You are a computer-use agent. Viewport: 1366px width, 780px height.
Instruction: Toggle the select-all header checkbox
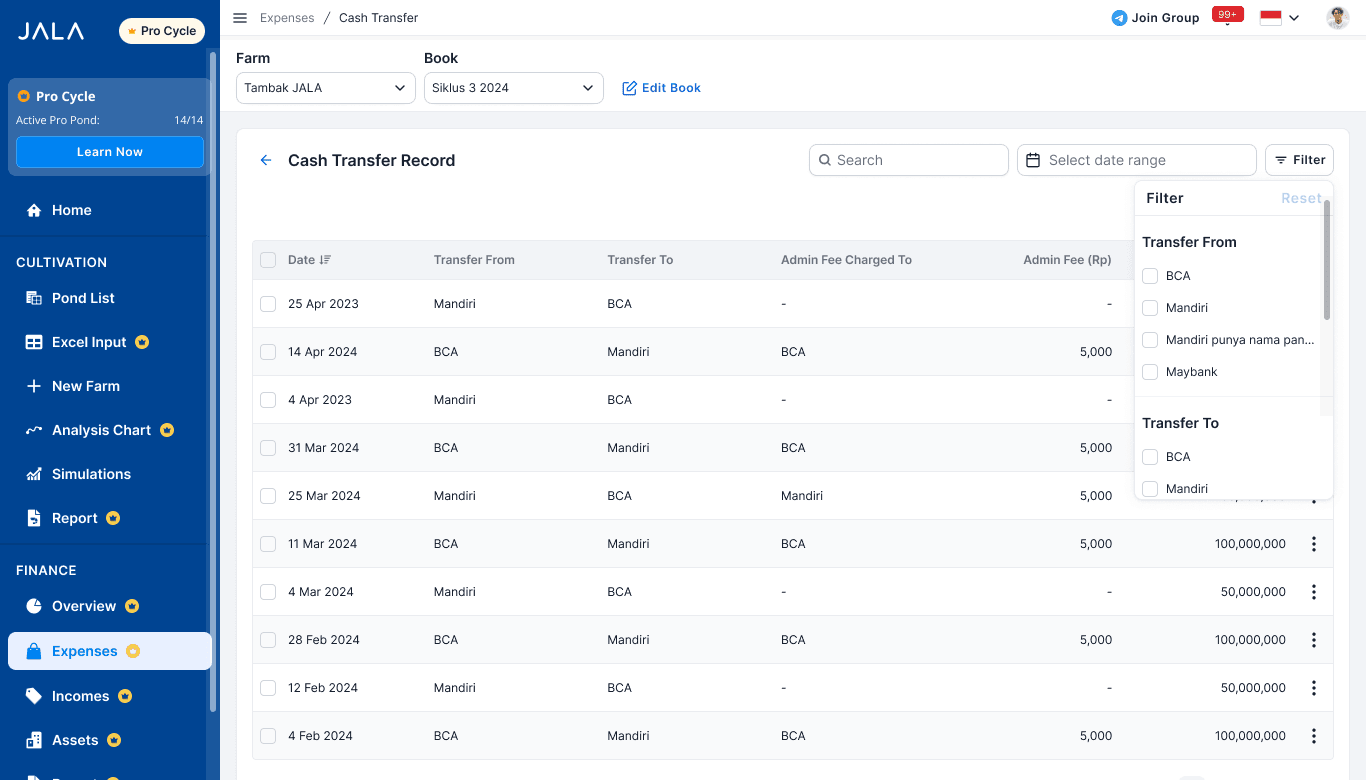pyautogui.click(x=268, y=260)
